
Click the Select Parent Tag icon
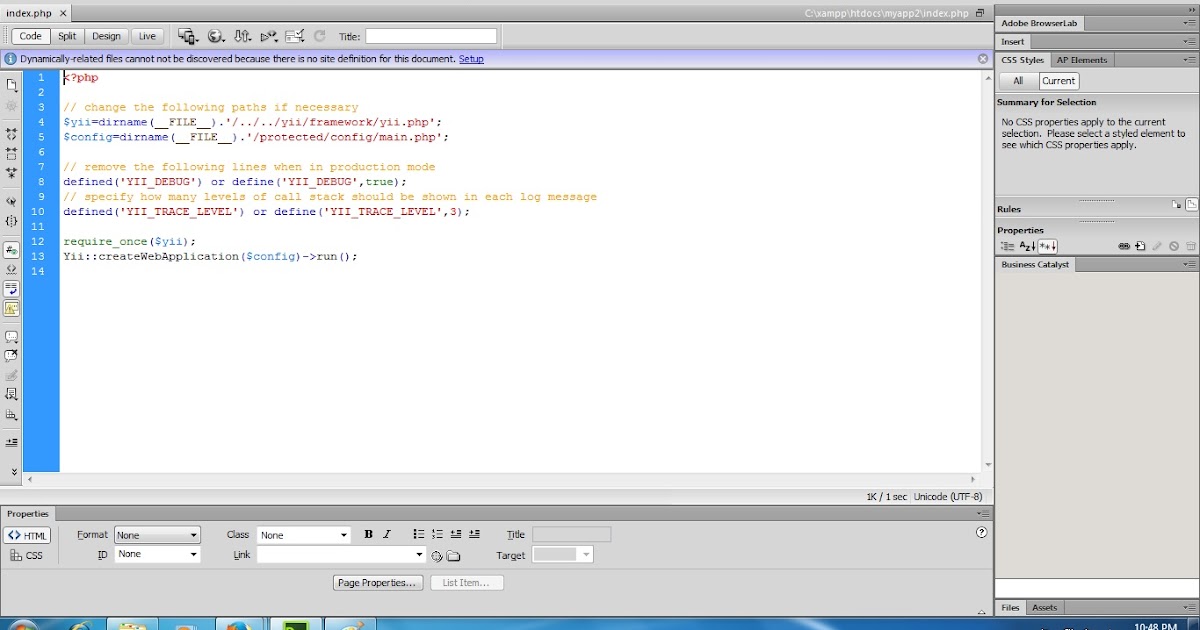[12, 201]
